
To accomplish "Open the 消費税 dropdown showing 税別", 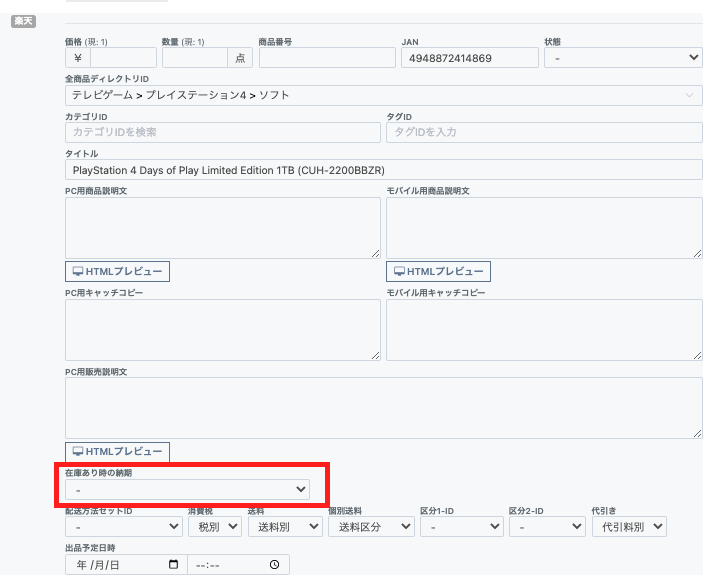I will pyautogui.click(x=215, y=527).
